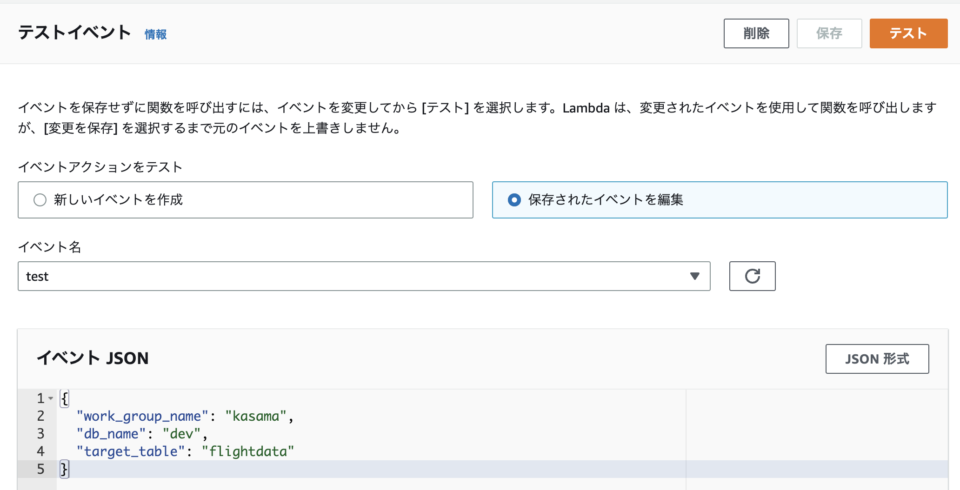Image resolution: width=960 pixels, height=490 pixels.
Task: Open the 情報 link beside テストイベント
Action: pyautogui.click(x=155, y=34)
